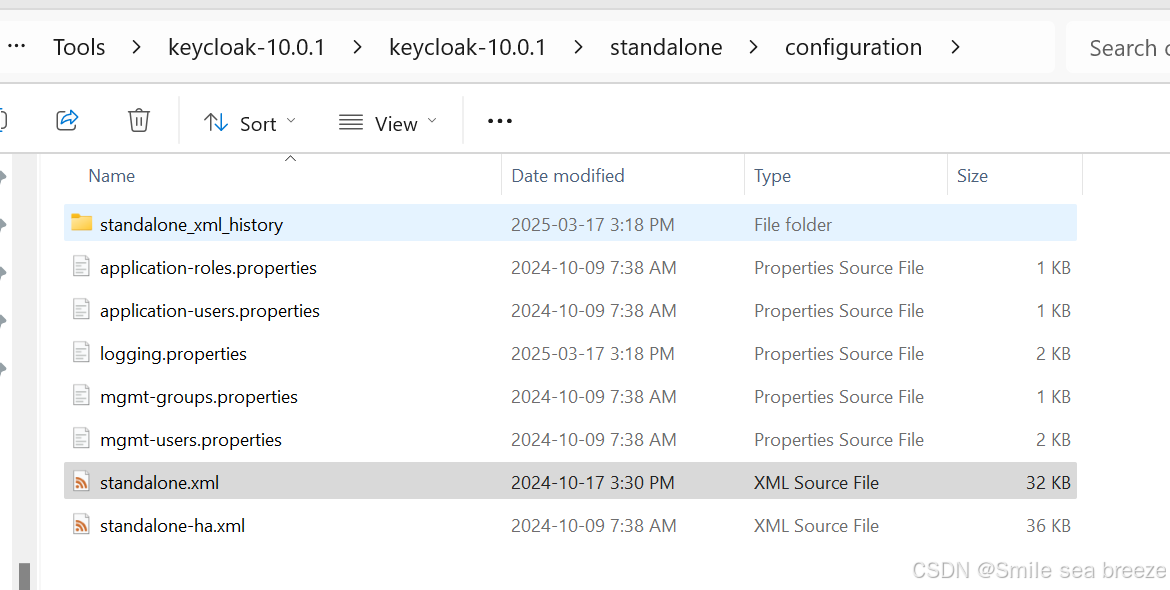
Task: Click the folder icon beside standalone_xml_history
Action: [81, 224]
